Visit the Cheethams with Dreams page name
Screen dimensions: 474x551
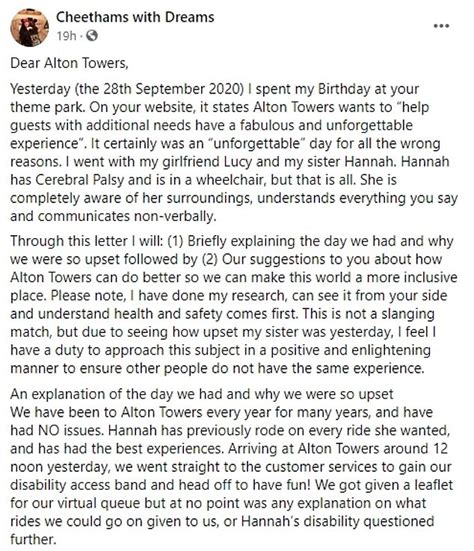coord(135,17)
